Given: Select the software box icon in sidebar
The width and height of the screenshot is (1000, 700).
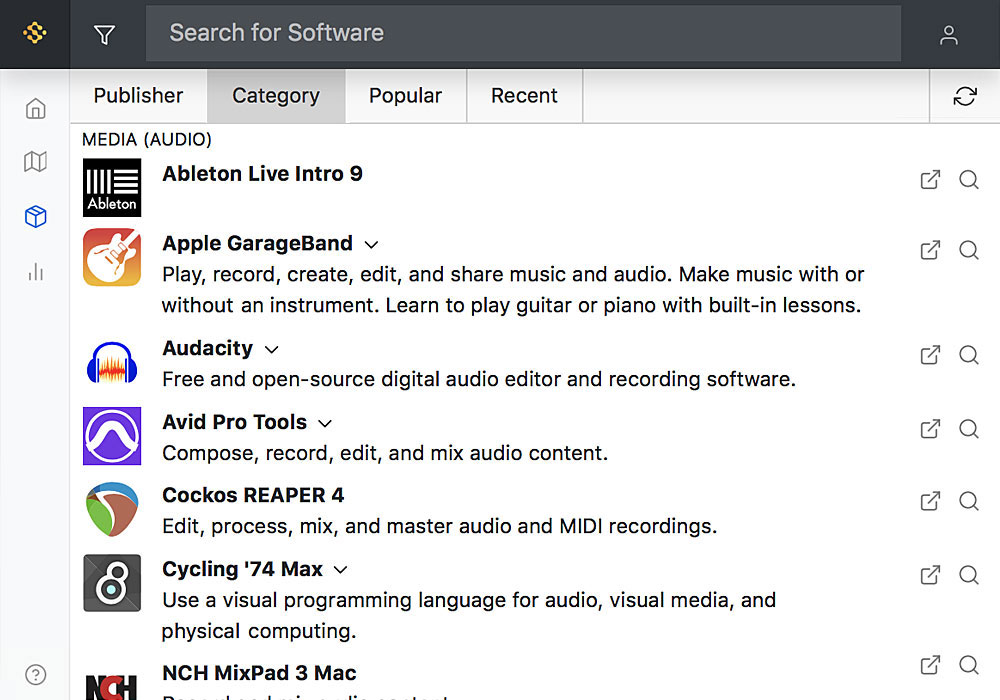Looking at the screenshot, I should click(36, 217).
